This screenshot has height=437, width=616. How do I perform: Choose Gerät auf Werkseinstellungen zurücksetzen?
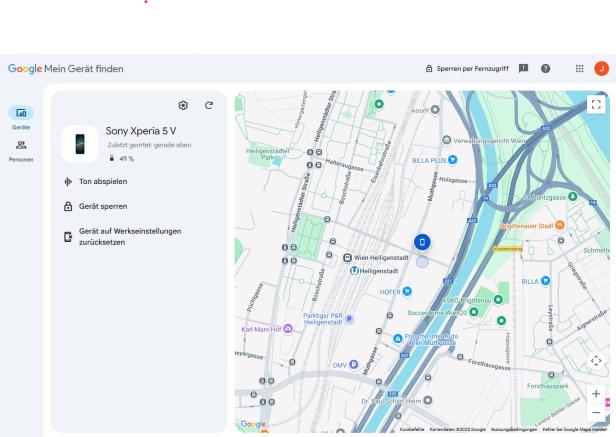click(x=123, y=237)
